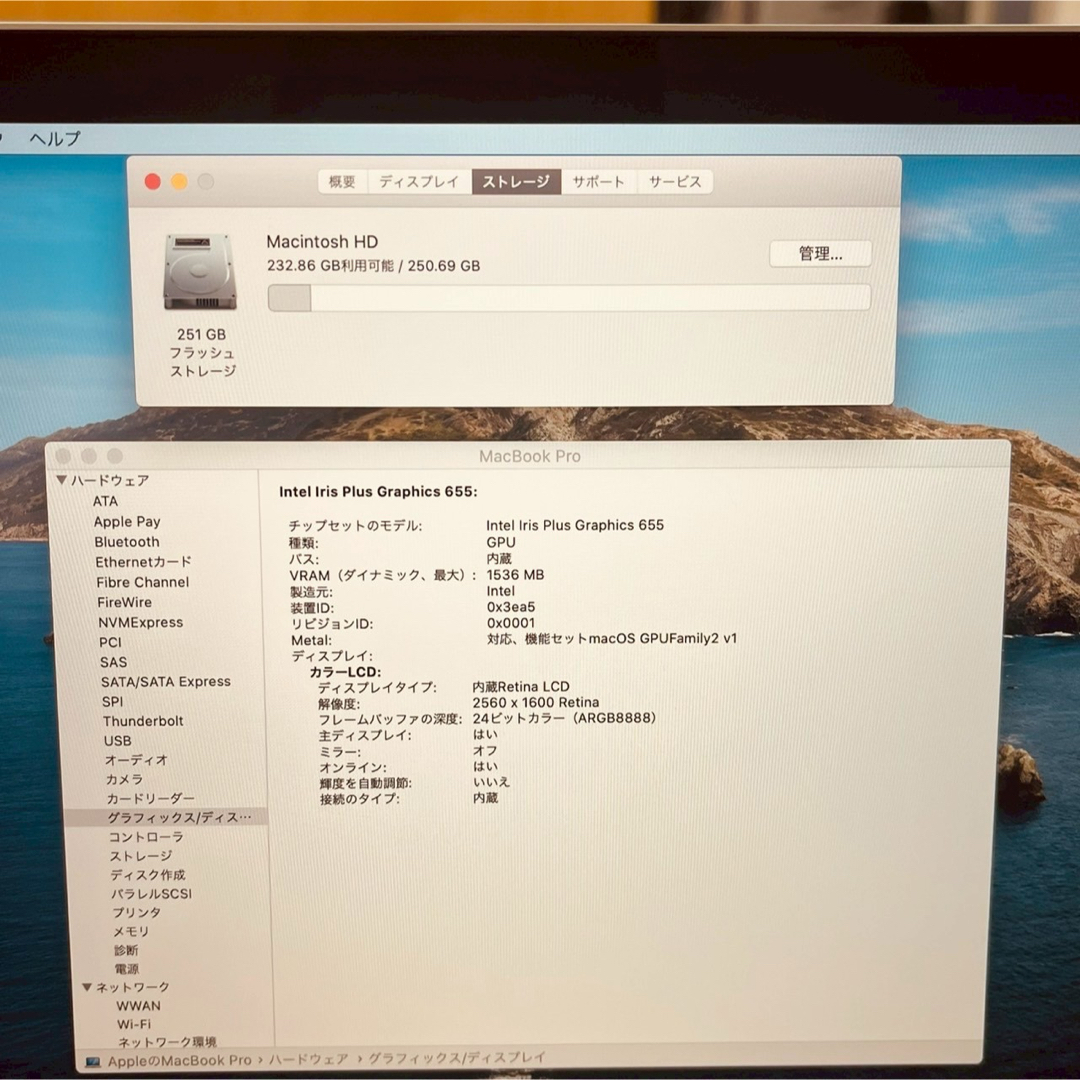Select FireWire in sidebar
Image resolution: width=1080 pixels, height=1080 pixels.
point(125,602)
